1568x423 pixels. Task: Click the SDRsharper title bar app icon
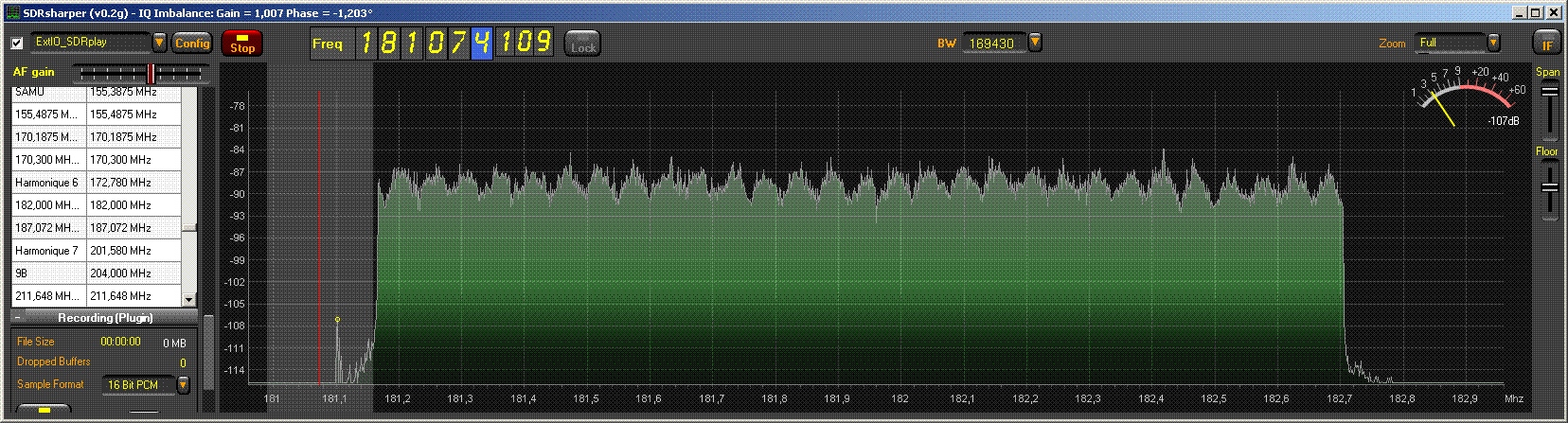tap(13, 13)
